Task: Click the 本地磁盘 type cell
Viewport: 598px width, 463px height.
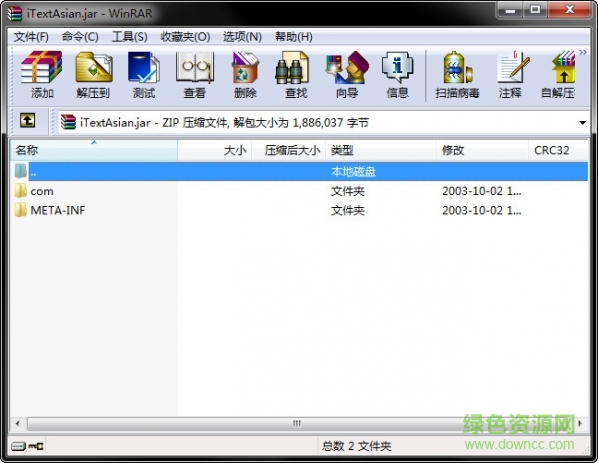Action: [353, 172]
